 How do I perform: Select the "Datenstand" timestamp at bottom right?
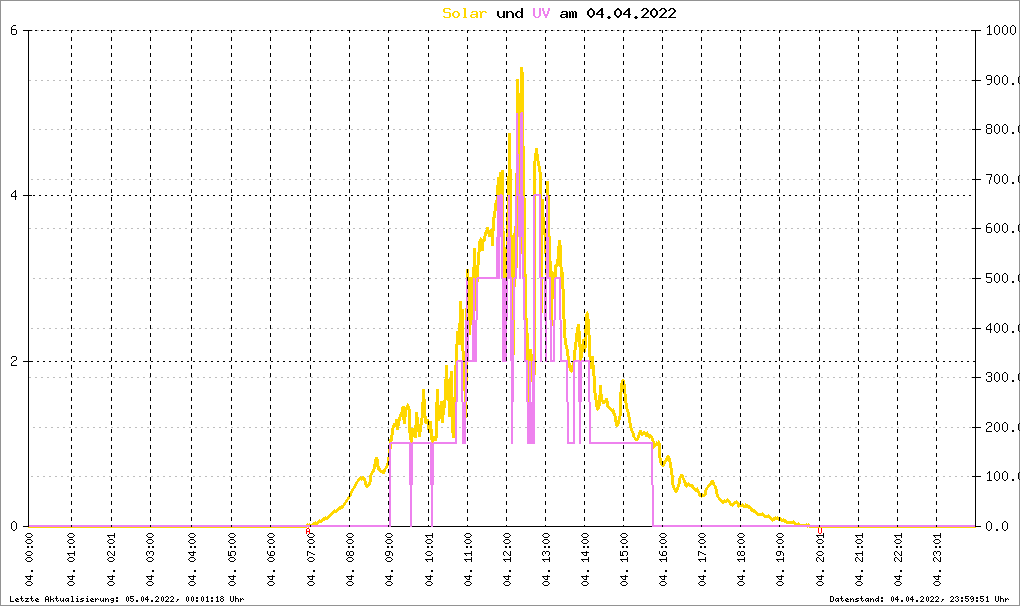920,599
